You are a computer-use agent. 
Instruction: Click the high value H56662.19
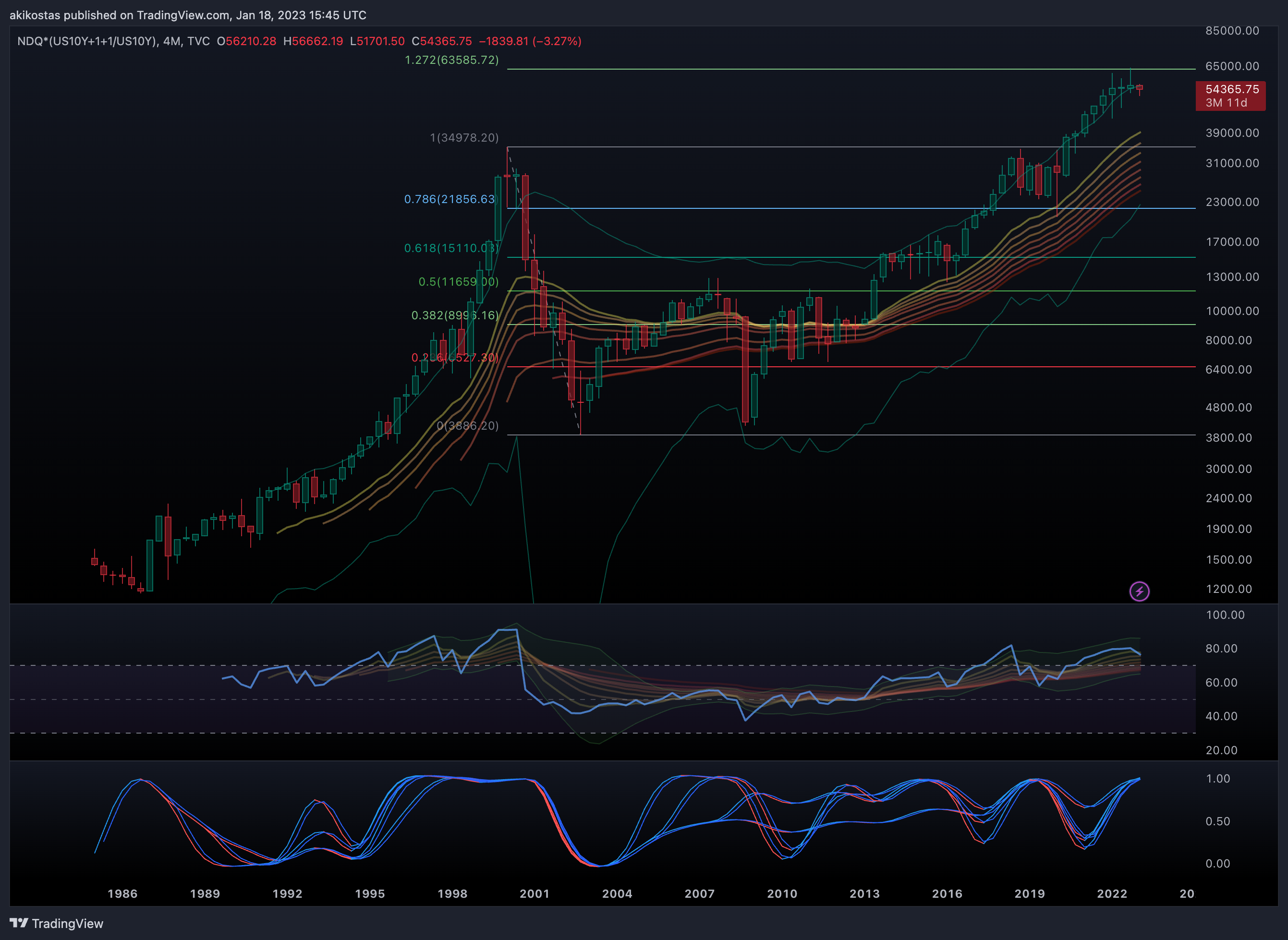(x=313, y=41)
